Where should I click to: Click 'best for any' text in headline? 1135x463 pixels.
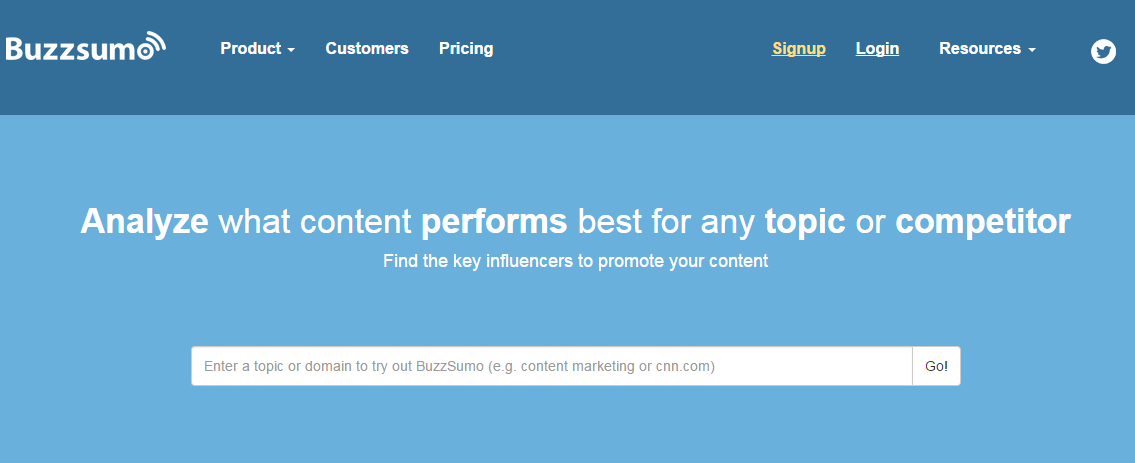666,222
